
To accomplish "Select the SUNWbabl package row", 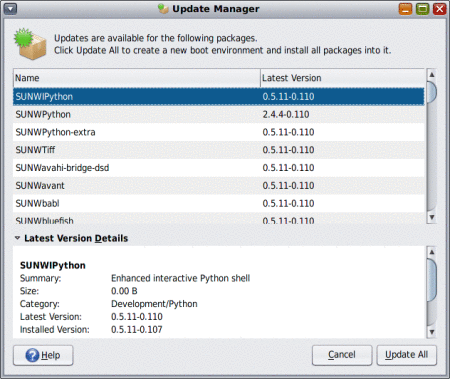I will click(x=219, y=203).
